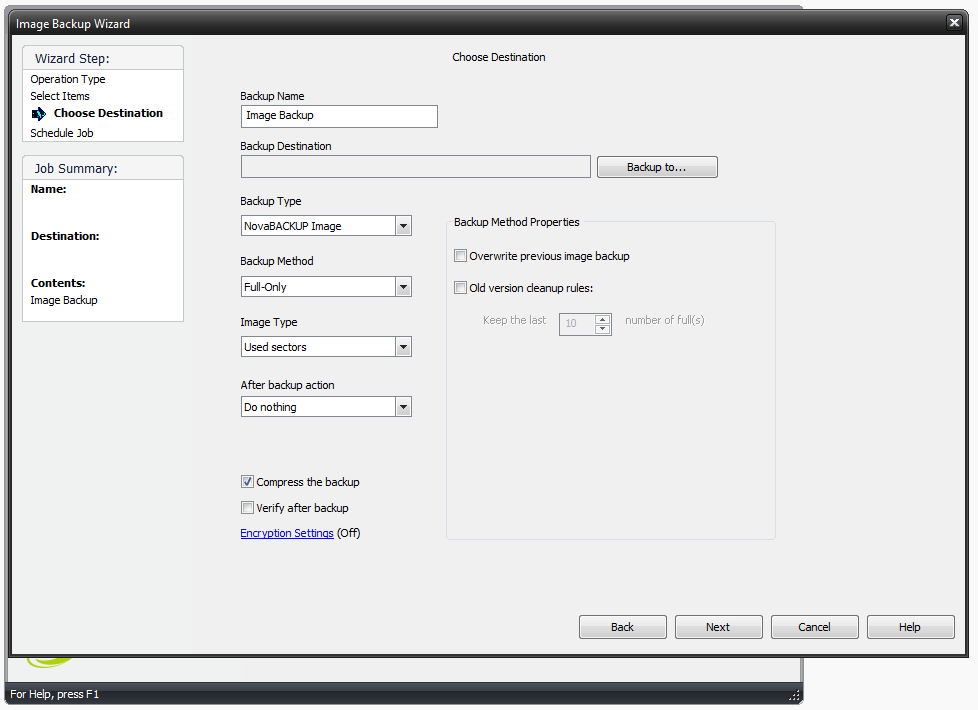Select the Operation Type wizard step

(x=67, y=78)
